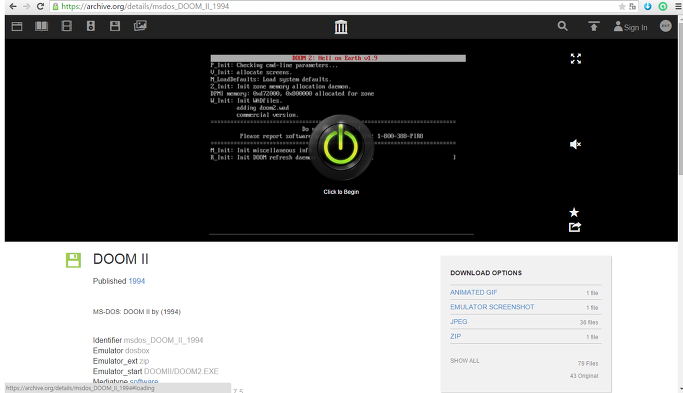Open the search magnifier in nav bar
683x393 pixels.
[x=562, y=26]
